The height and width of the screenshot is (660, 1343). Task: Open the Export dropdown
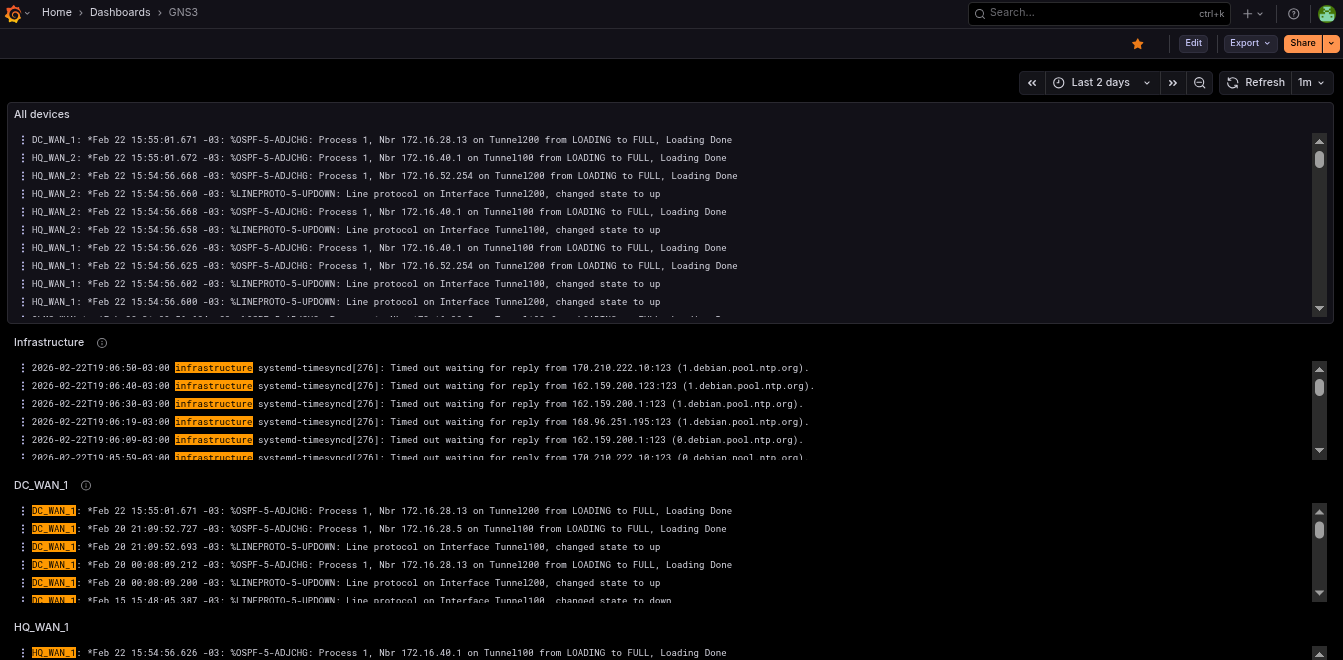(1250, 44)
